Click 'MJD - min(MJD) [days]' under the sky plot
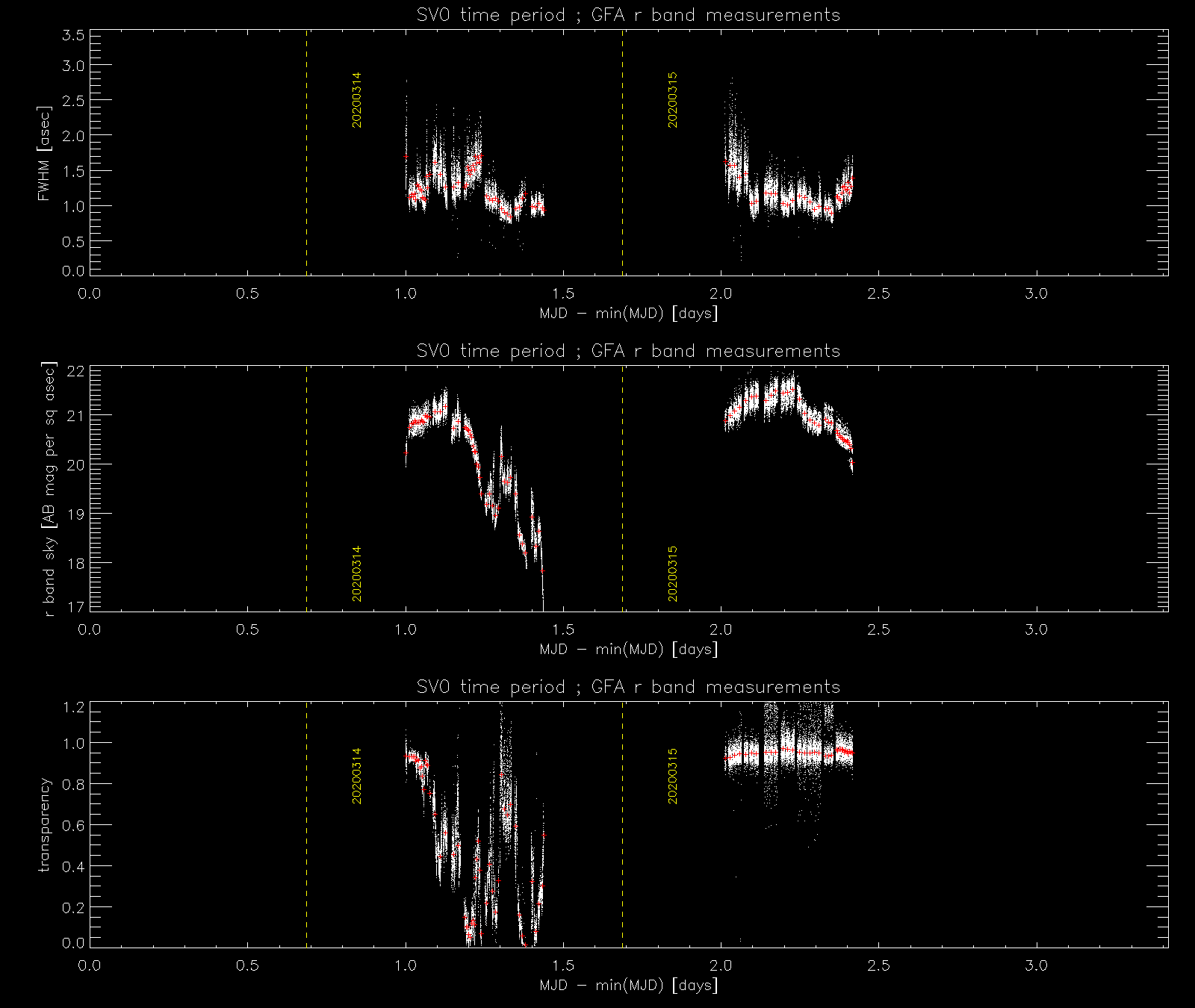Viewport: 1195px width, 1008px height. [x=628, y=650]
